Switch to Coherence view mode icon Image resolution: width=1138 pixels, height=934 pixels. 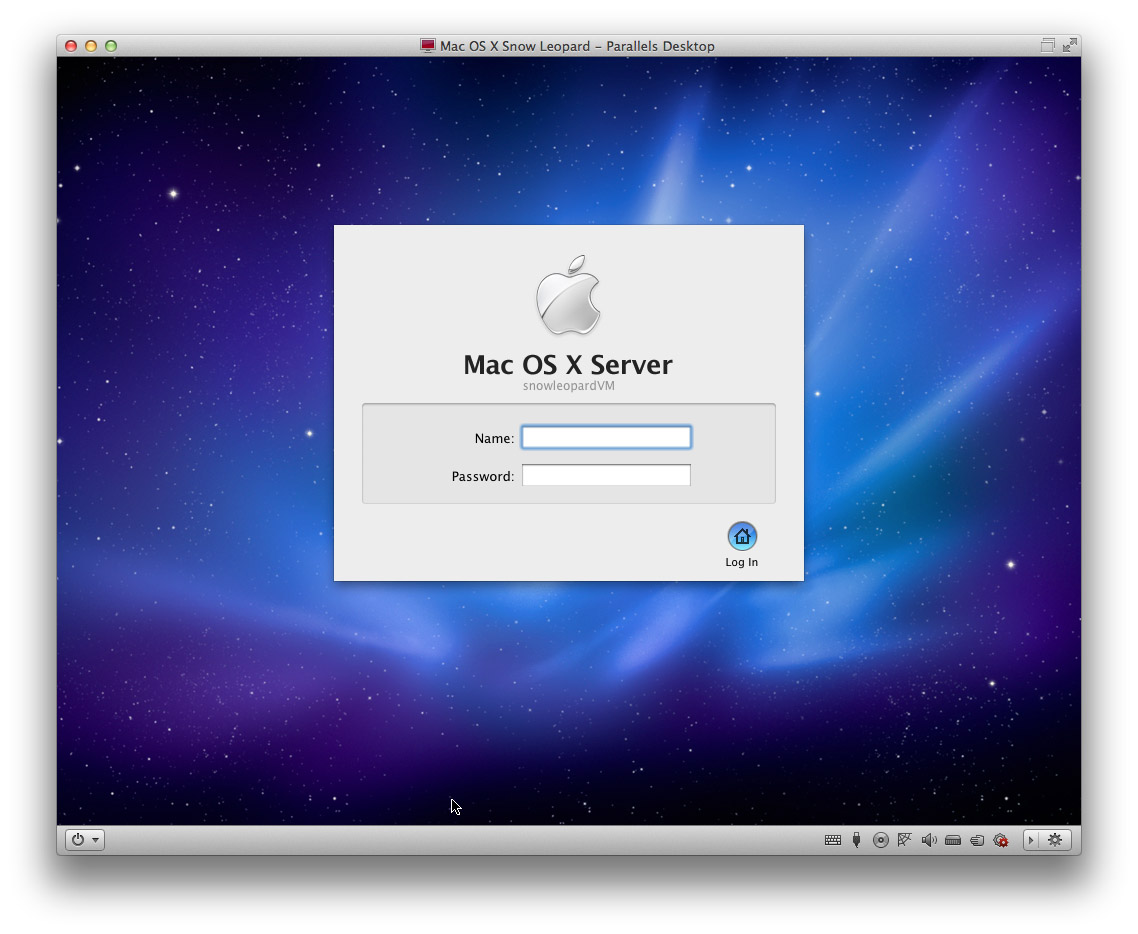coord(1047,45)
